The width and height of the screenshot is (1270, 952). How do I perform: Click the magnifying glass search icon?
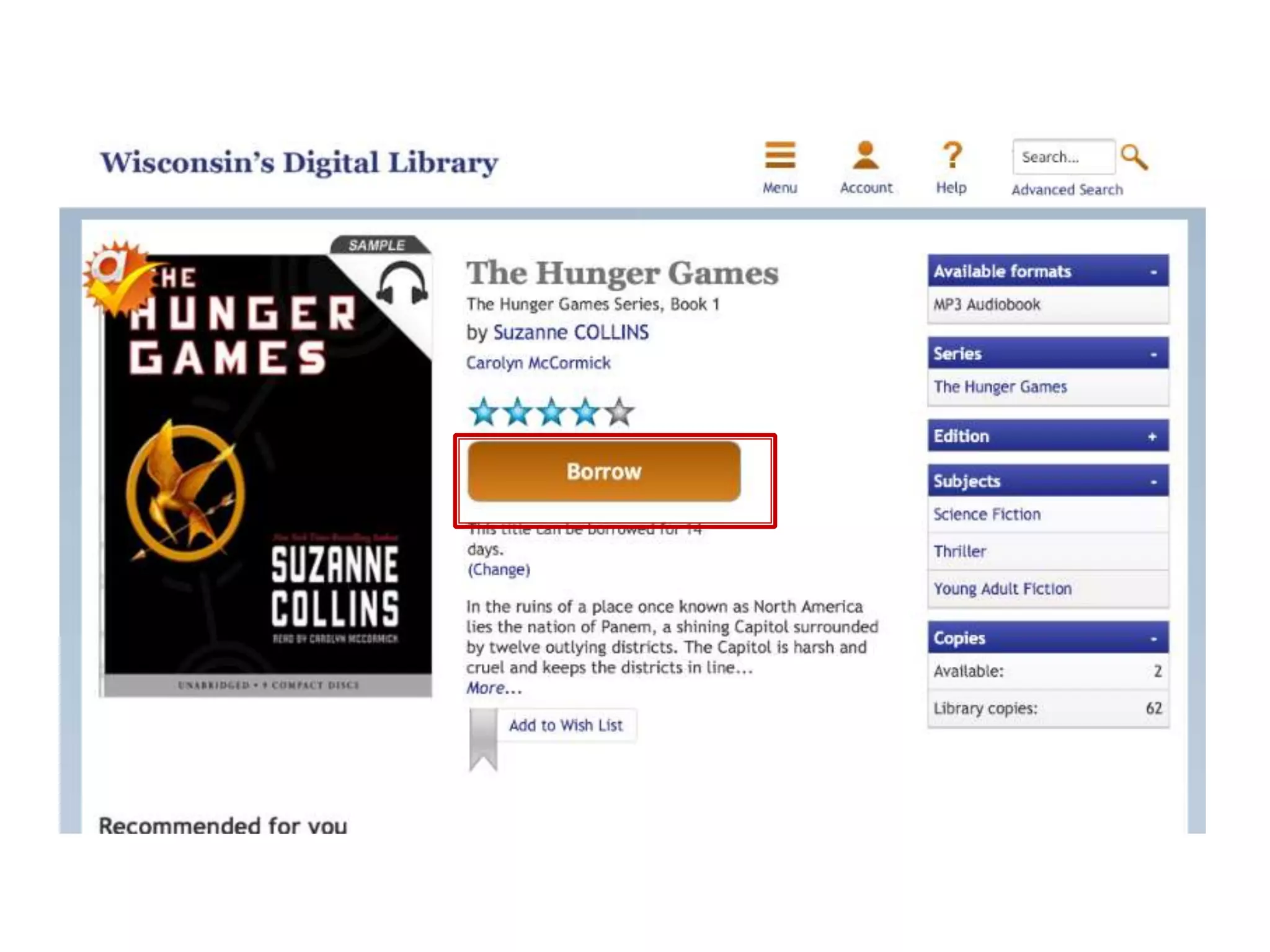(x=1135, y=157)
